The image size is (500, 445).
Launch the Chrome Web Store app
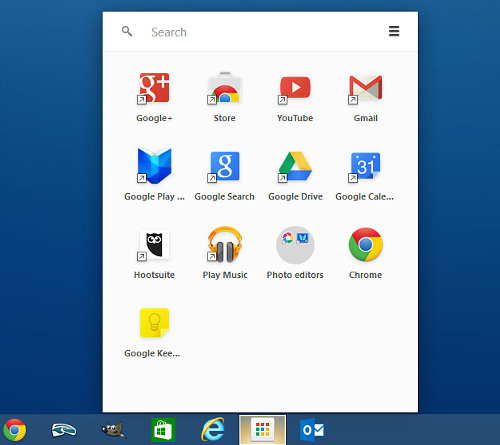tap(225, 88)
